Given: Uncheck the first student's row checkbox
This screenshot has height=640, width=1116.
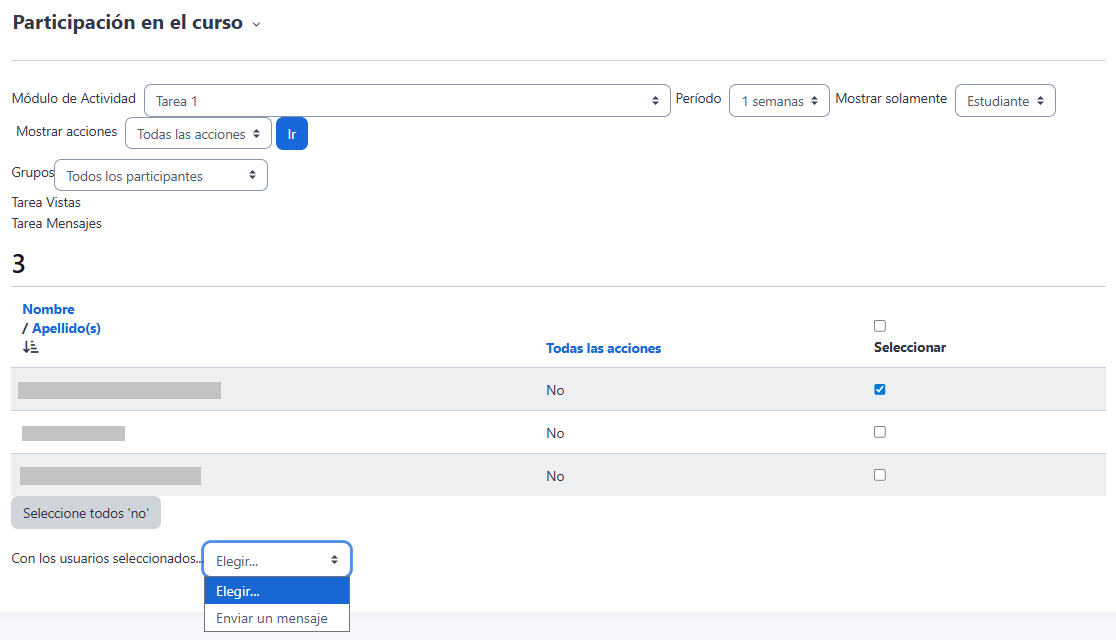Looking at the screenshot, I should [x=880, y=390].
